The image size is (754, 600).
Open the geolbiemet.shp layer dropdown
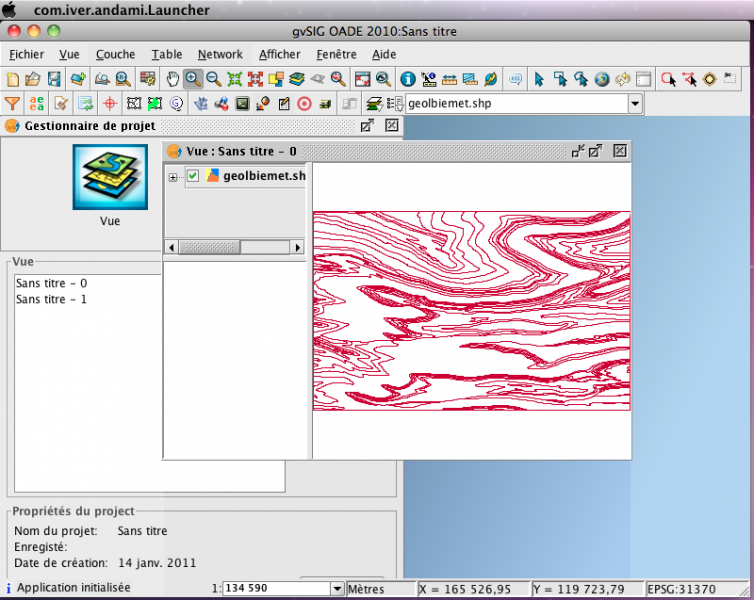point(635,103)
